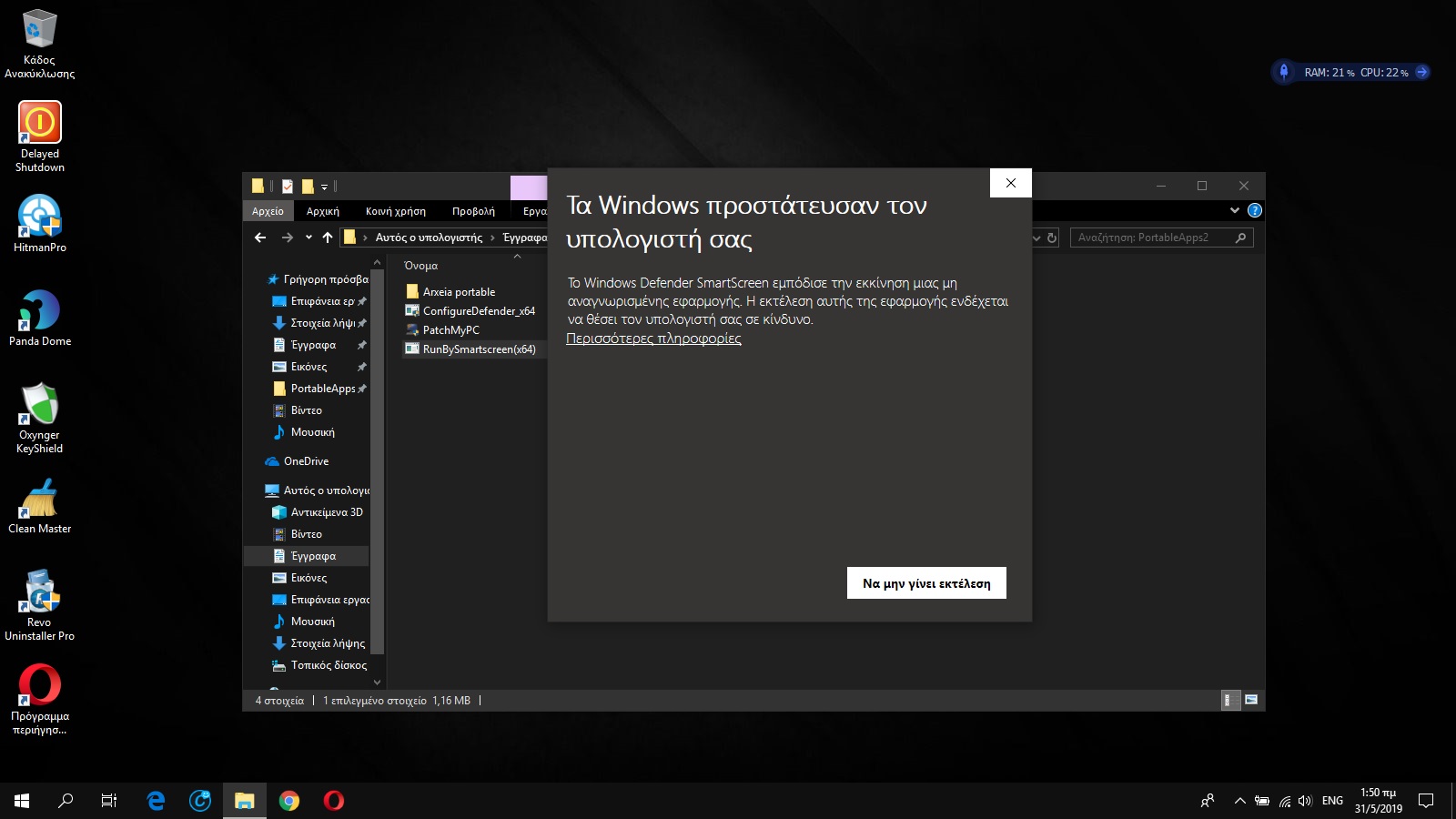
Task: Switch to the 'Κοινή χρήση' ribbon tab
Action: (396, 211)
